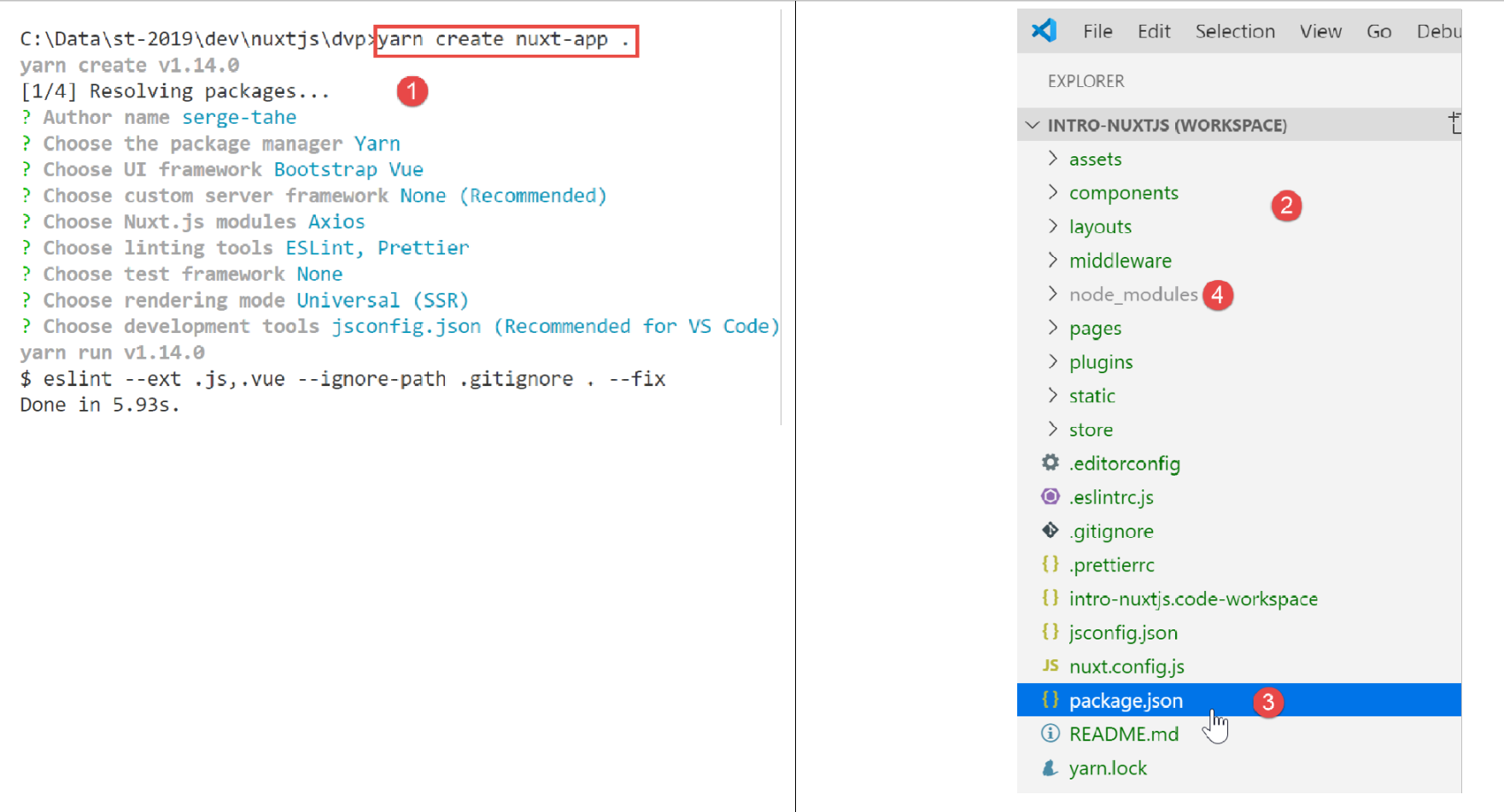The height and width of the screenshot is (812, 1504).
Task: Expand the assets folder chevron
Action: 1052,159
